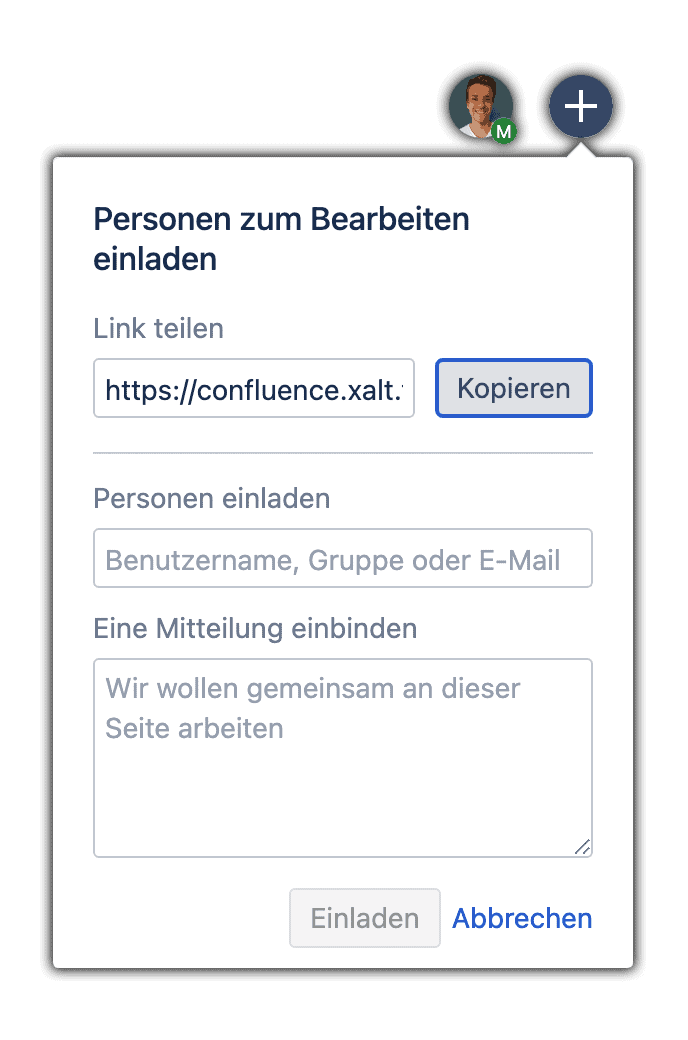Viewport: 688px width, 1040px height.
Task: Click the disabled Einladen button
Action: click(365, 918)
